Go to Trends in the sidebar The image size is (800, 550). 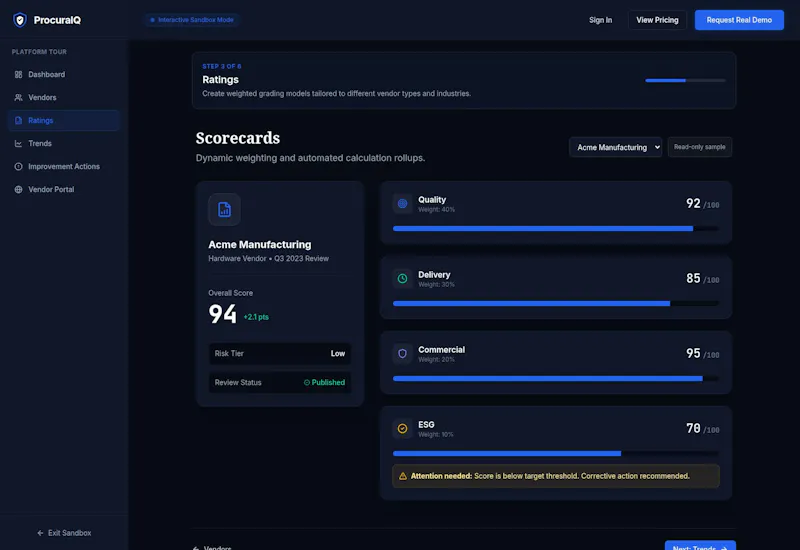(x=64, y=143)
